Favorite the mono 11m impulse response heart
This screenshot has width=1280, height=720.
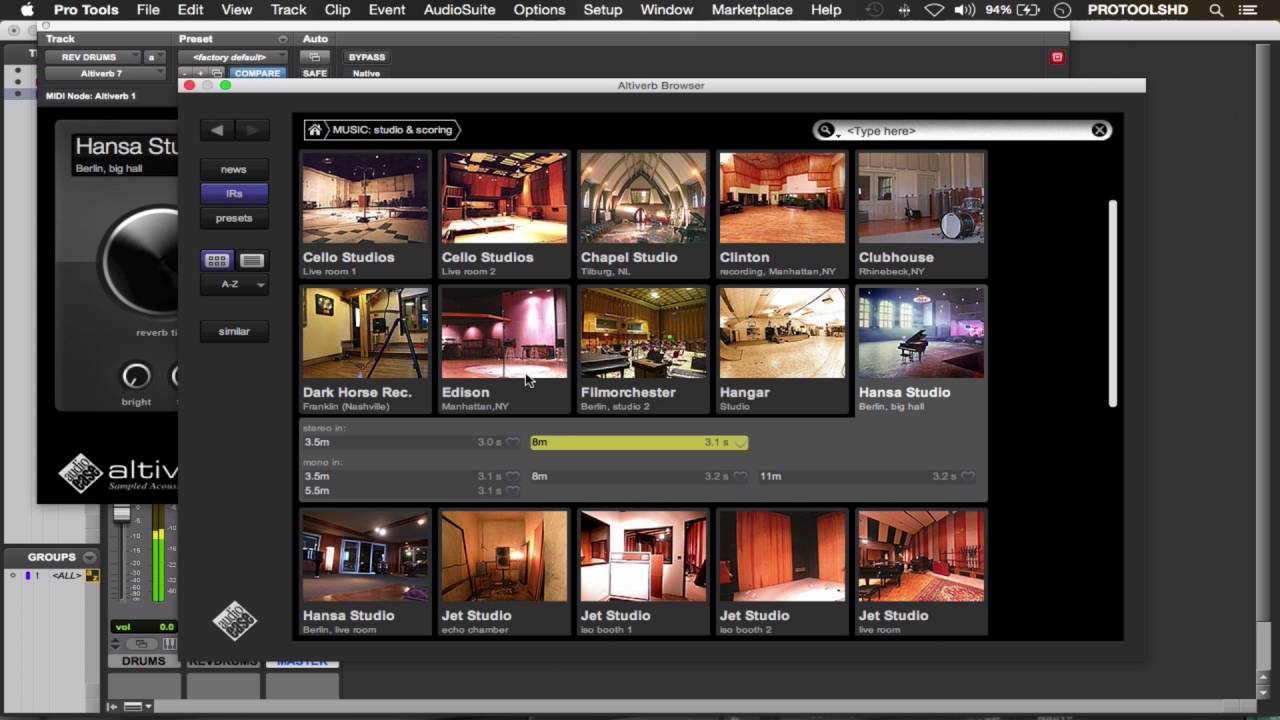[967, 477]
